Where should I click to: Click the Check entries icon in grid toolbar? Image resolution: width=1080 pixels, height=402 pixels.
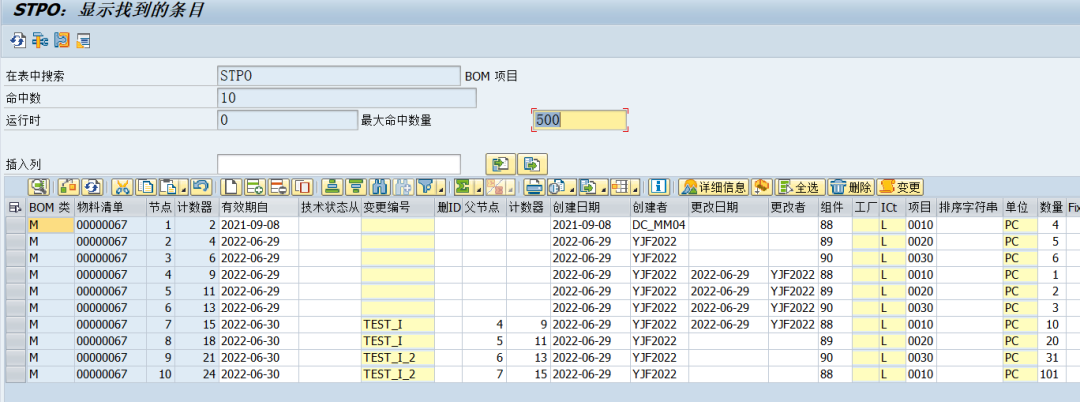coord(69,187)
